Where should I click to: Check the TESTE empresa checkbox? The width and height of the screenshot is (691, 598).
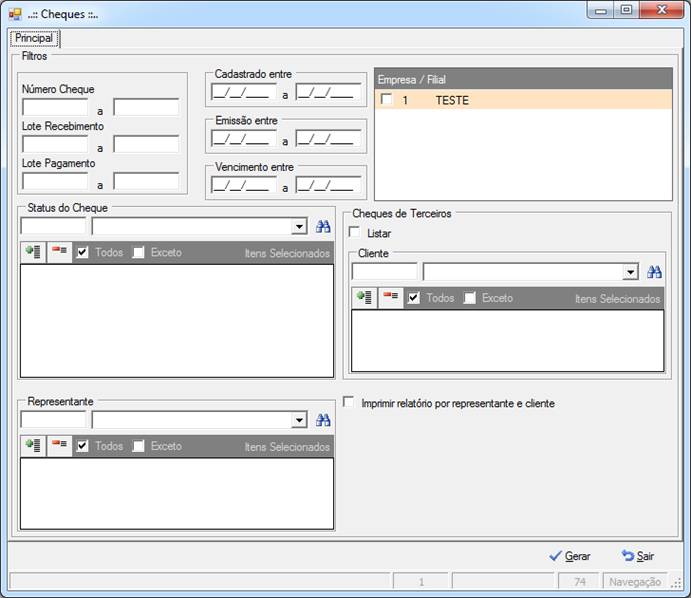pyautogui.click(x=386, y=99)
